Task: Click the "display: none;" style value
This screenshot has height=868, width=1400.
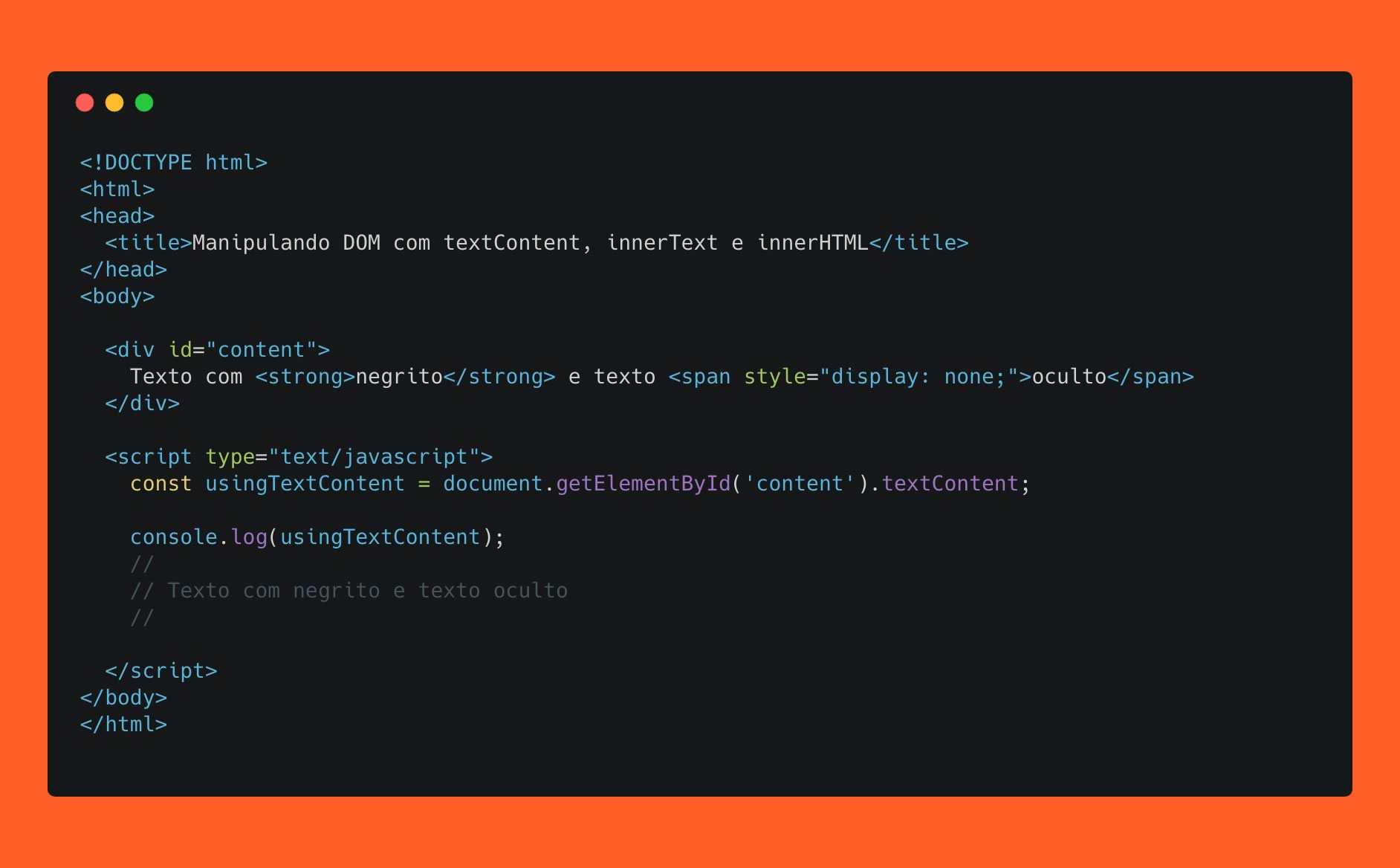Action: click(918, 377)
